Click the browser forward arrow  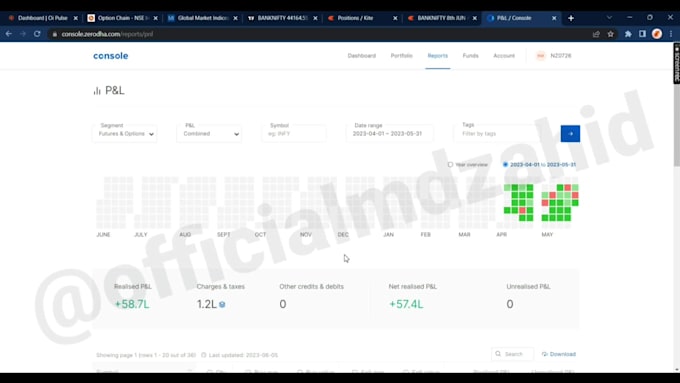(x=23, y=34)
